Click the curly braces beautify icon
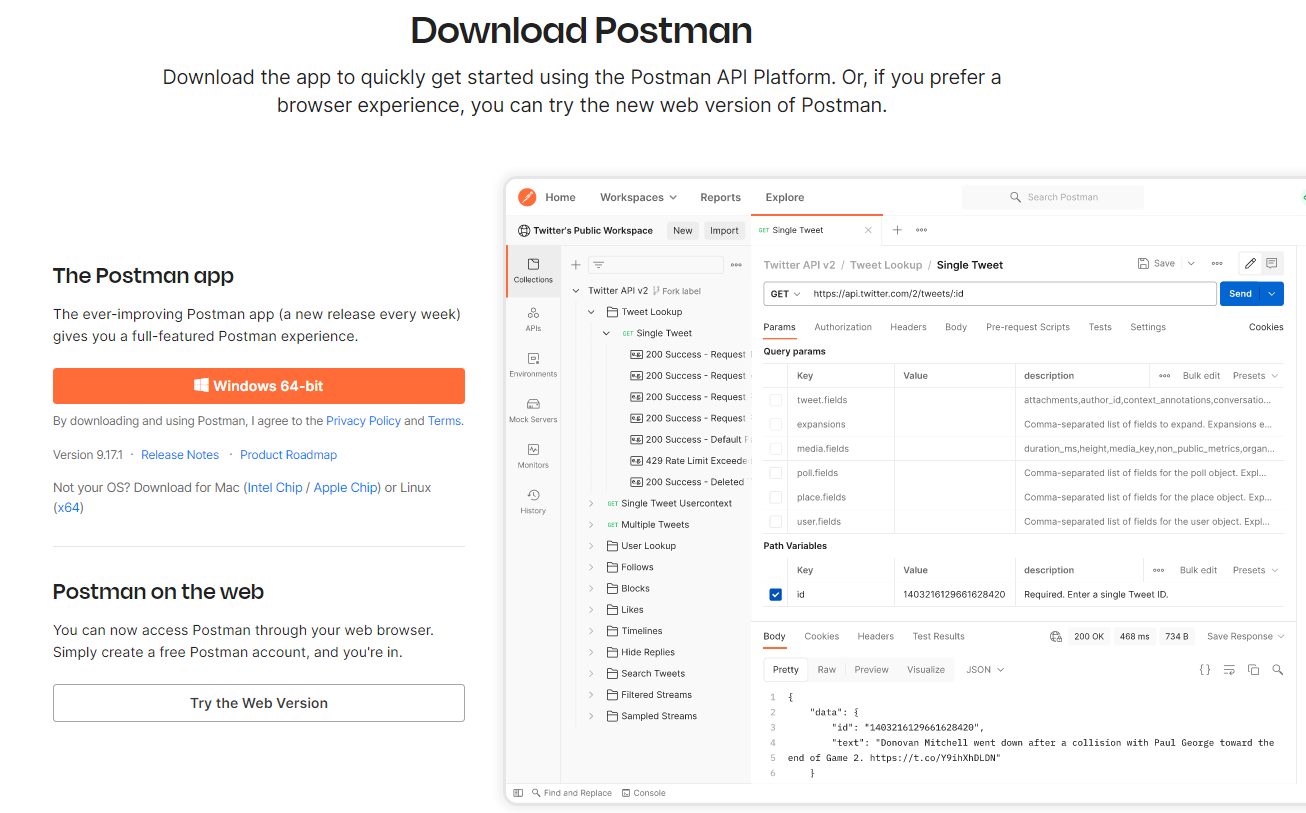1306x813 pixels. [x=1205, y=670]
